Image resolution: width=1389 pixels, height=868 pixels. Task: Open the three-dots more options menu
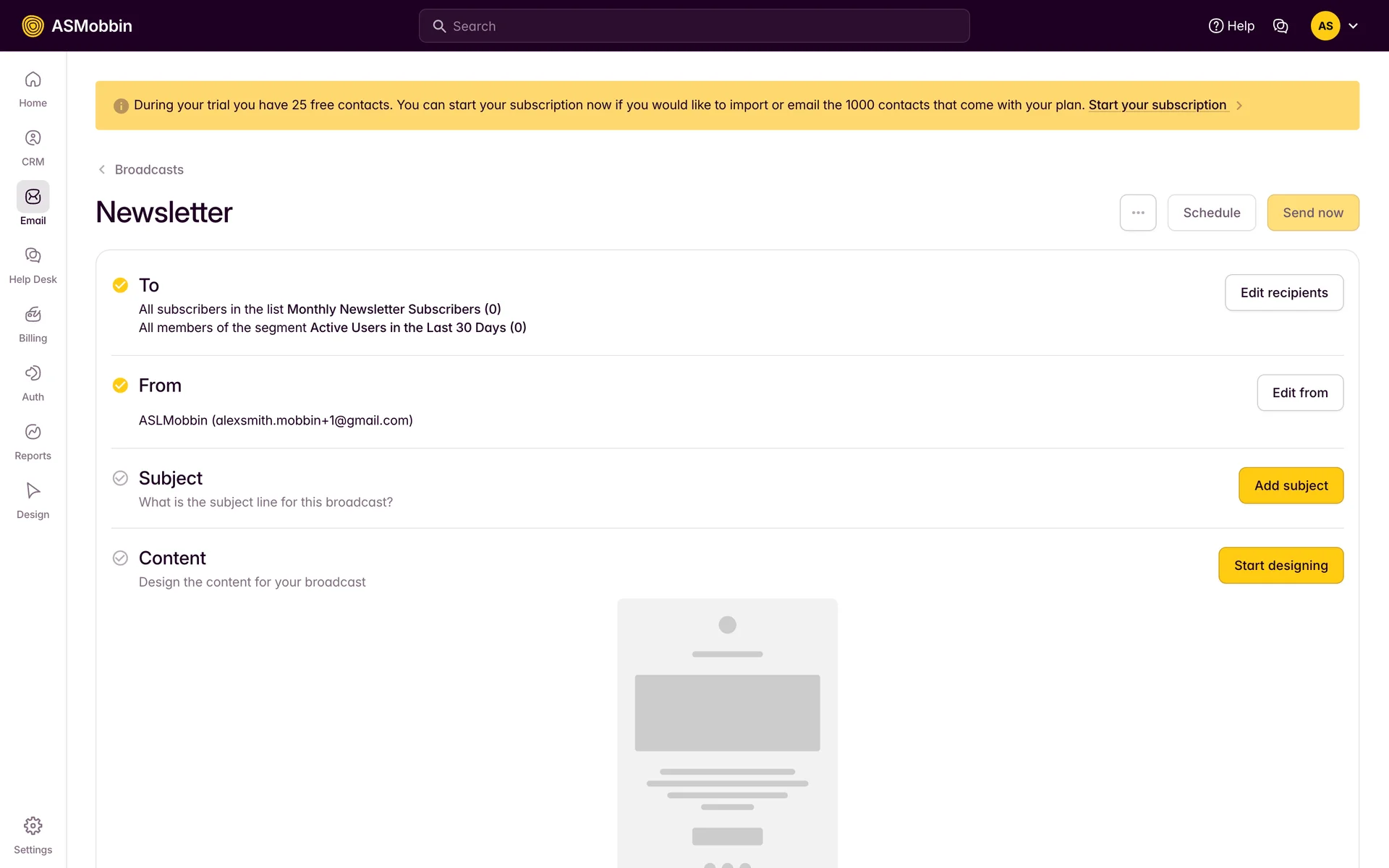coord(1138,213)
